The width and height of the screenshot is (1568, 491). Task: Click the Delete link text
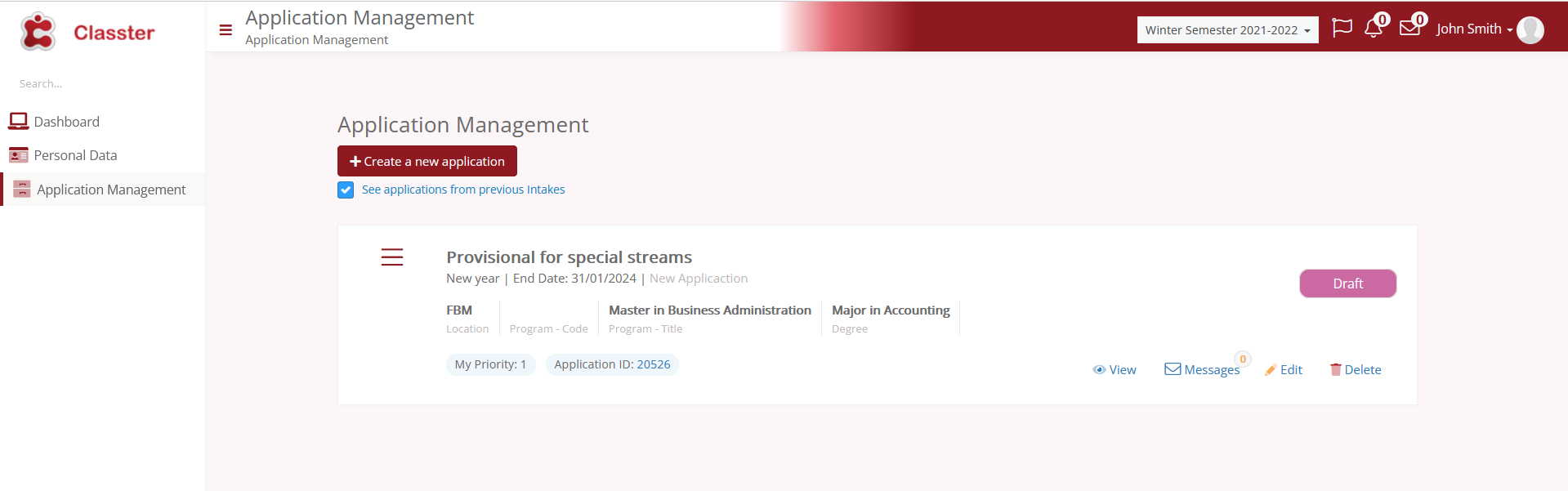click(1363, 370)
